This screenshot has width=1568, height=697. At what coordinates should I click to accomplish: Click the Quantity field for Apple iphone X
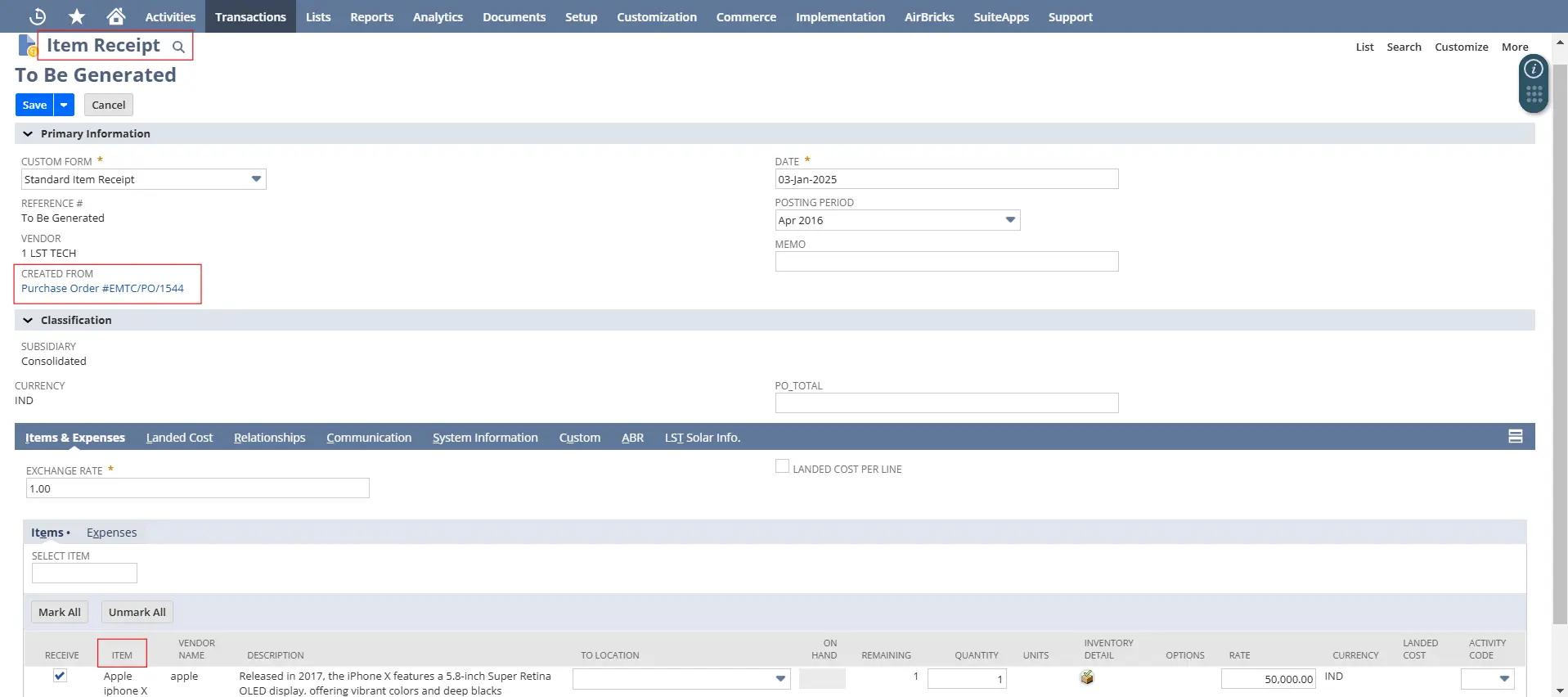point(967,679)
